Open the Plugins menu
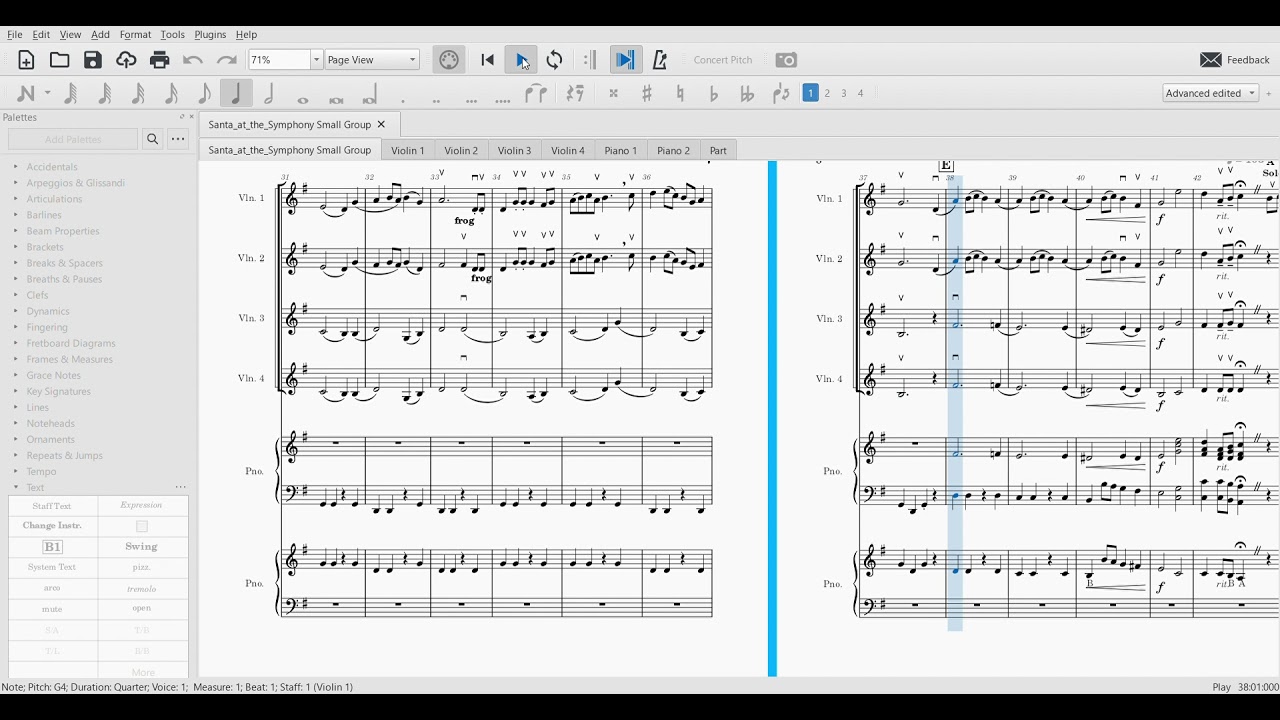This screenshot has height=720, width=1280. coord(210,34)
